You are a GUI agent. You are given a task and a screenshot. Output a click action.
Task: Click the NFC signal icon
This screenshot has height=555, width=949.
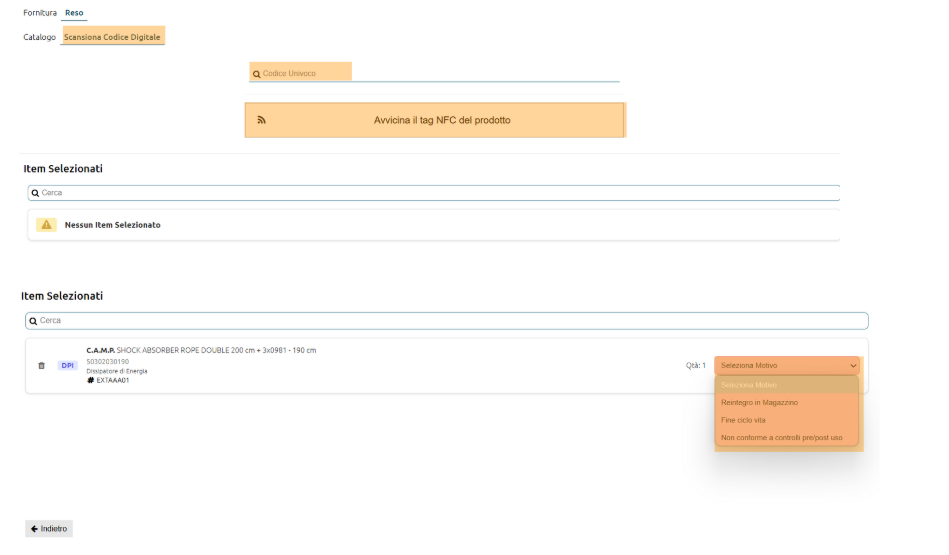coord(261,120)
